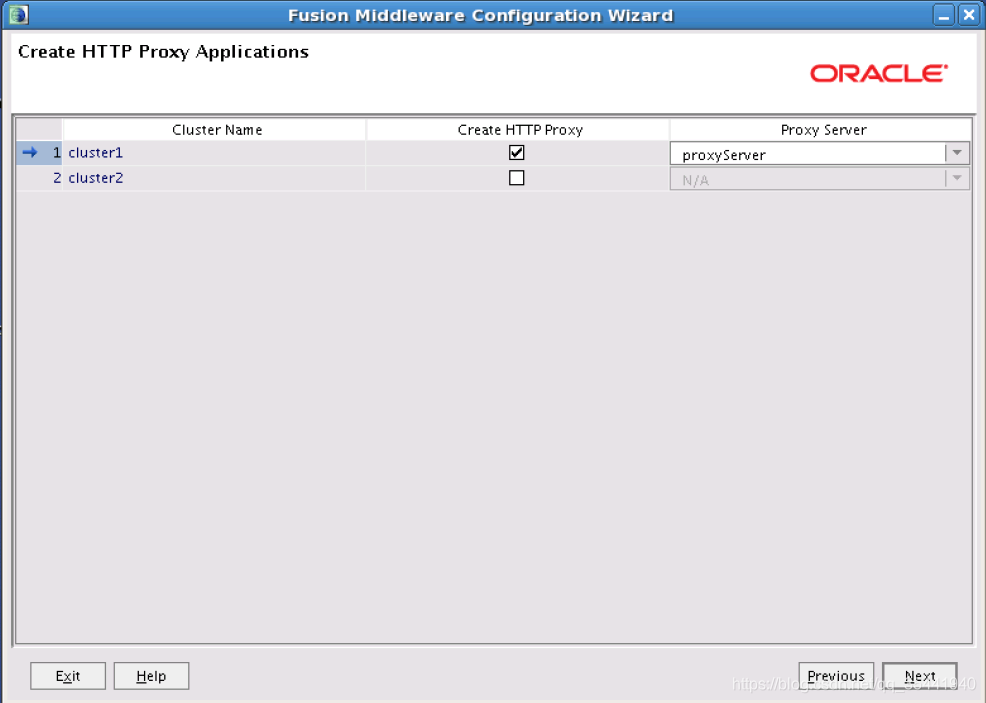The width and height of the screenshot is (986, 703).
Task: Open Help for this wizard page
Action: [151, 676]
